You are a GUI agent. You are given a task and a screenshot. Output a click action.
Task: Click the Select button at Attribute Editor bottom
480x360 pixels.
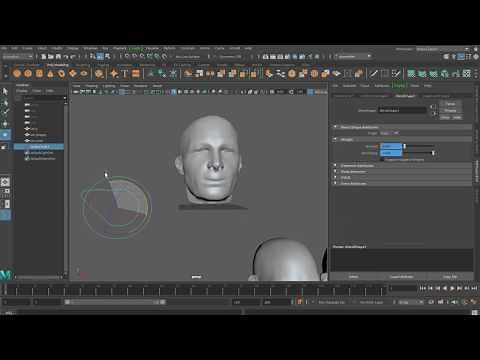(353, 277)
